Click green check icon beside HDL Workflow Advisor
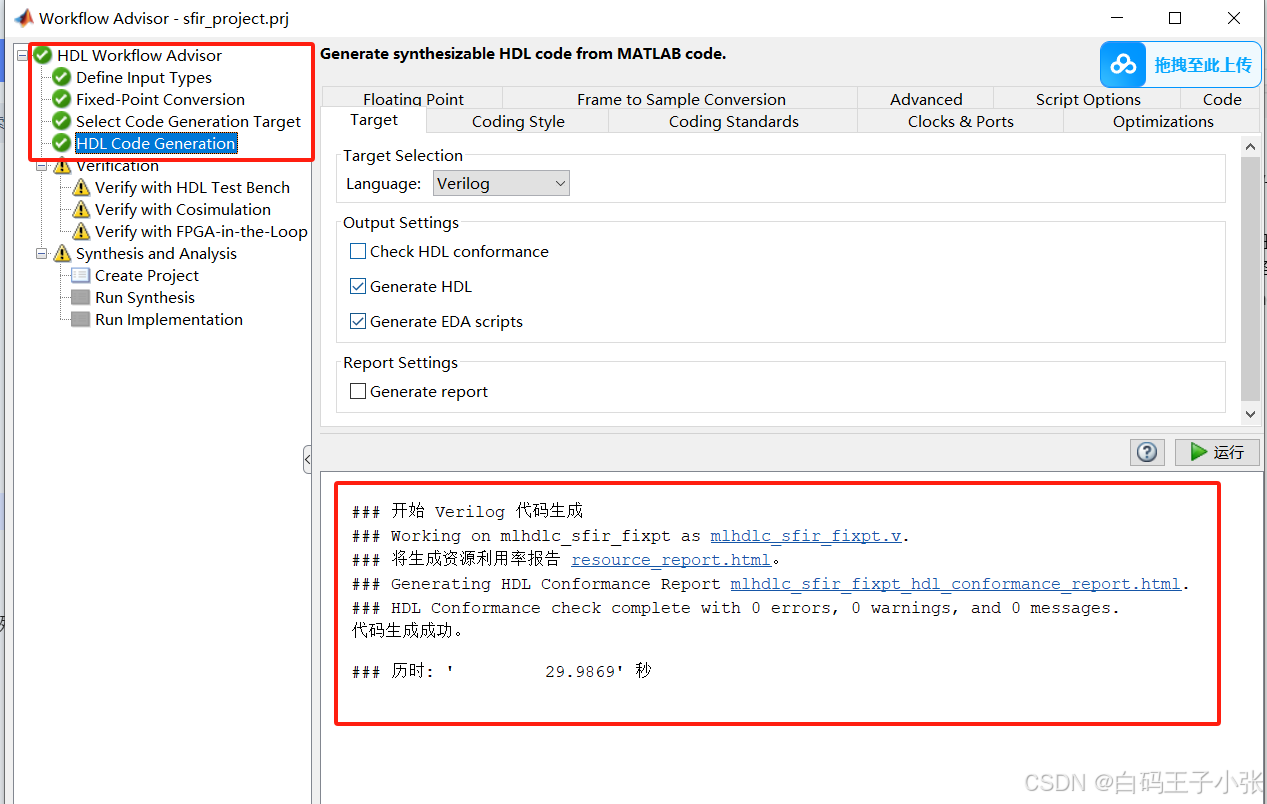This screenshot has width=1267, height=804. 43,55
